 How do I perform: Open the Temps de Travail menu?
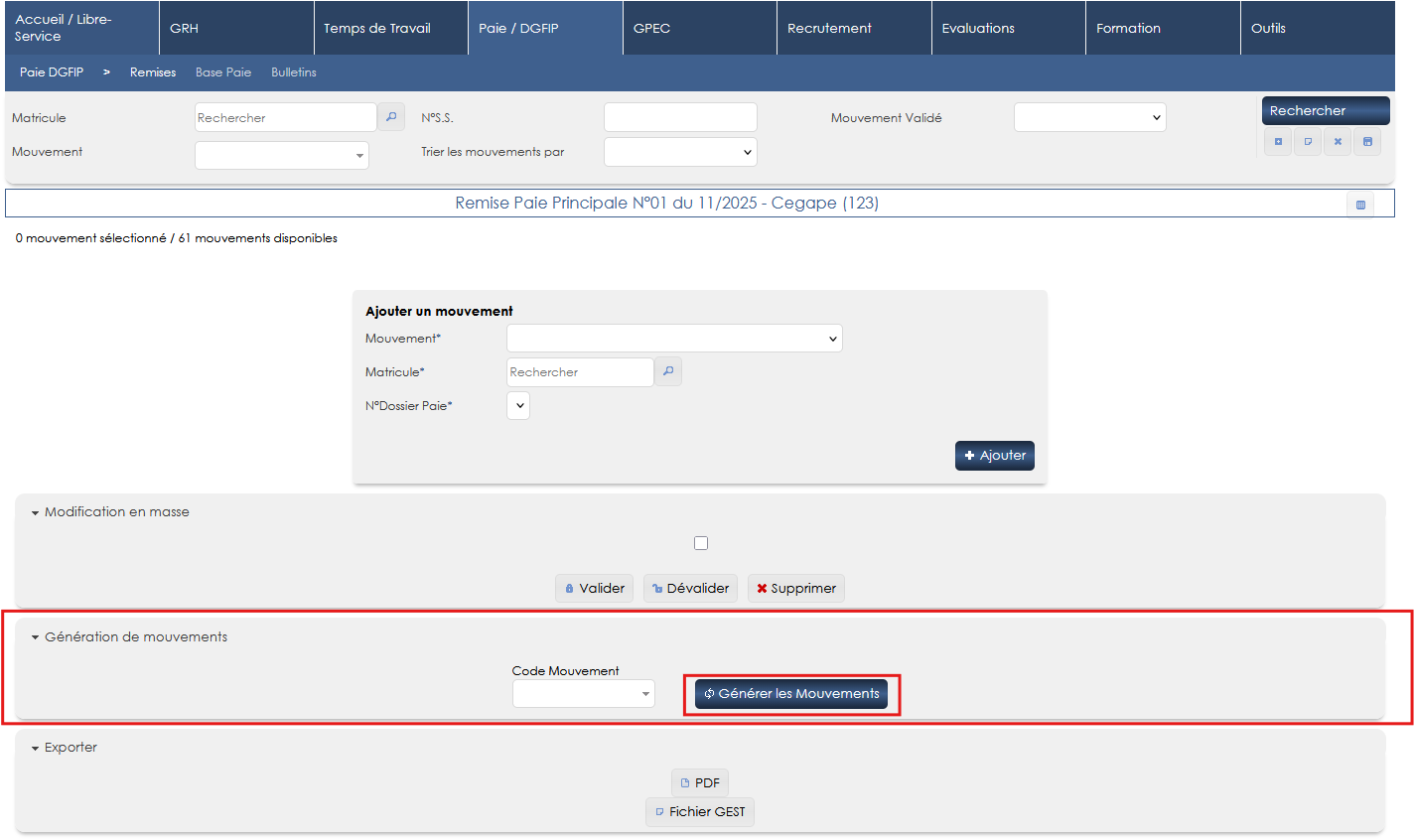point(377,28)
